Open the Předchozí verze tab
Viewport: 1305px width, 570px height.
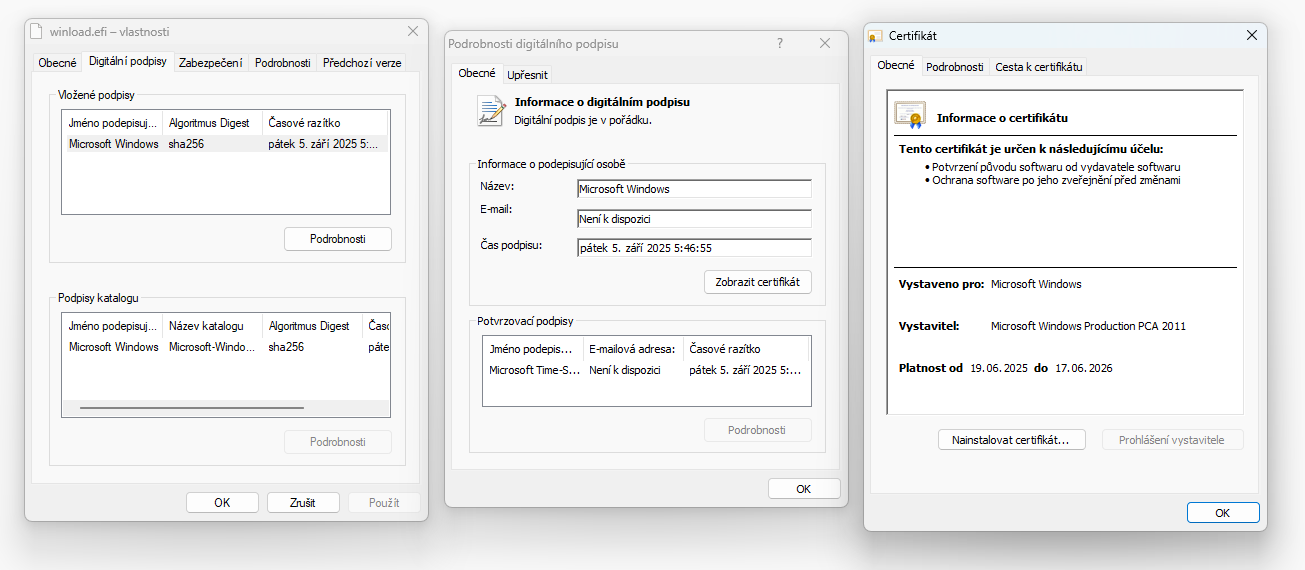point(361,62)
